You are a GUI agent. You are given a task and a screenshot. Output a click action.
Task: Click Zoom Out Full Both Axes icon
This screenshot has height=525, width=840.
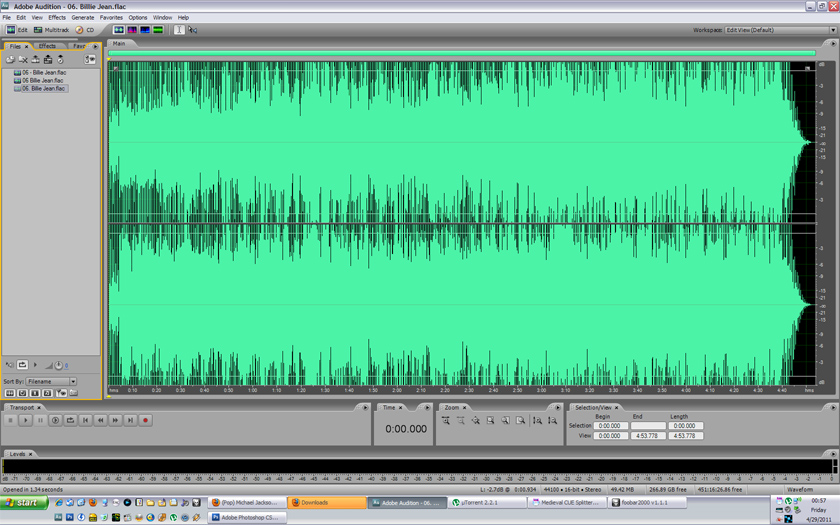(x=476, y=421)
